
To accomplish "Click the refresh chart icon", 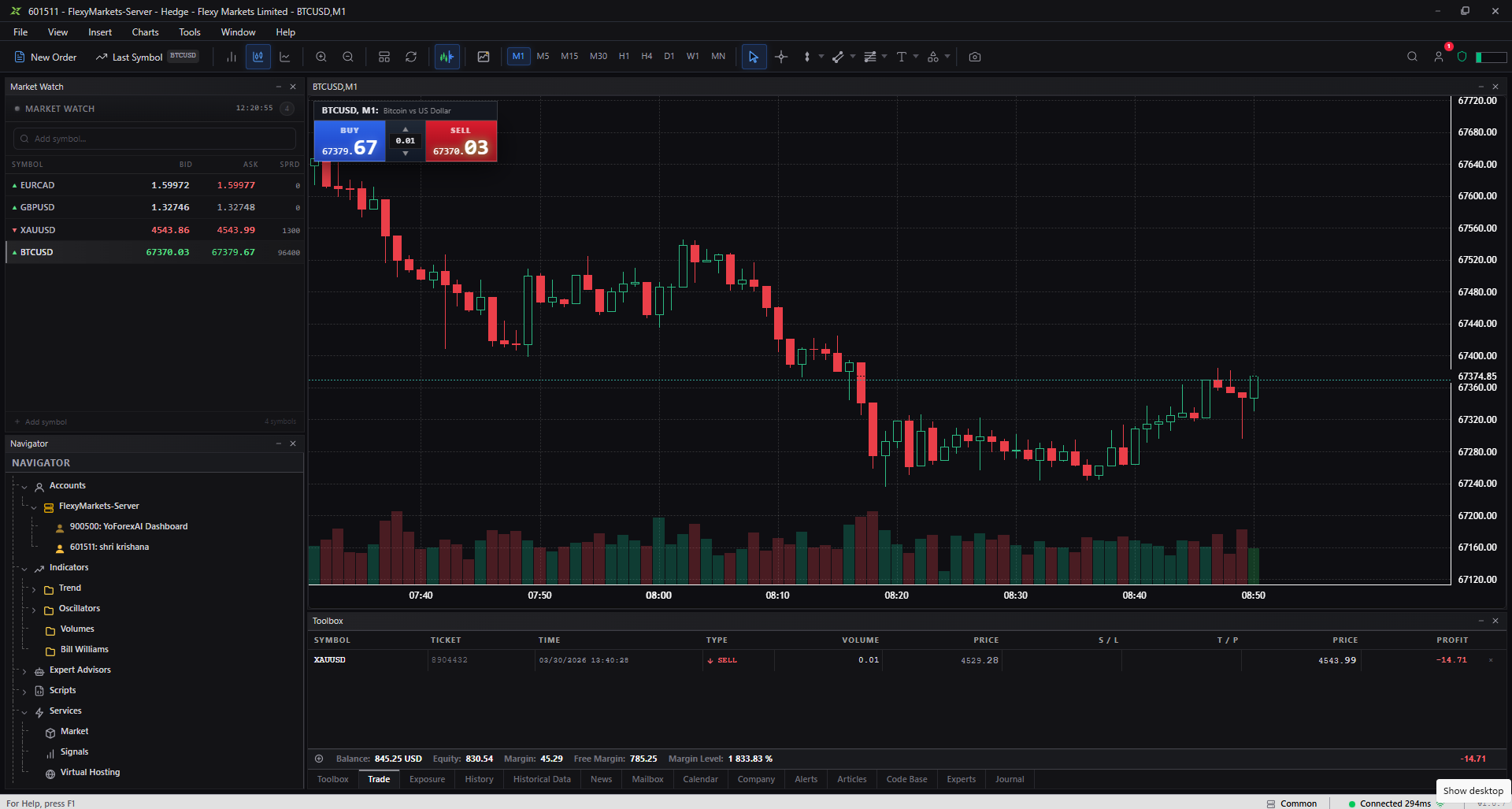I will 411,57.
